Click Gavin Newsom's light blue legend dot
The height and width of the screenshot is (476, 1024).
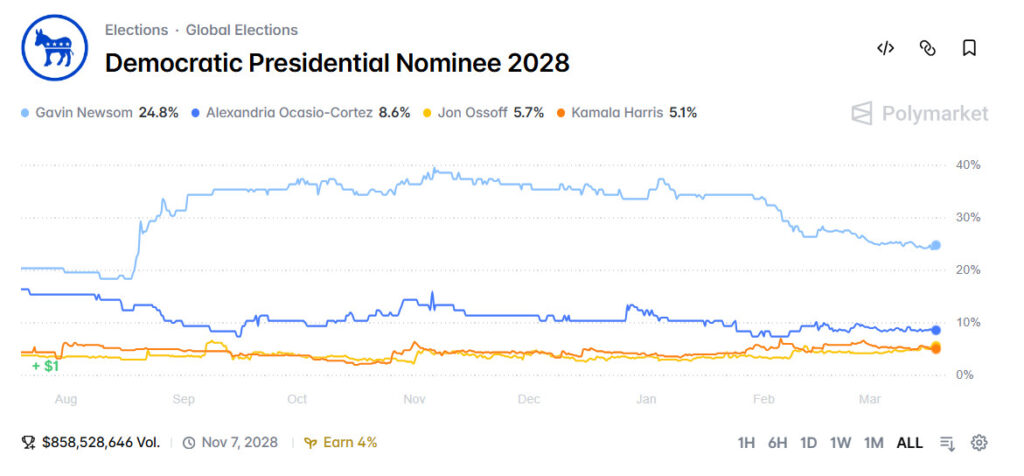25,113
